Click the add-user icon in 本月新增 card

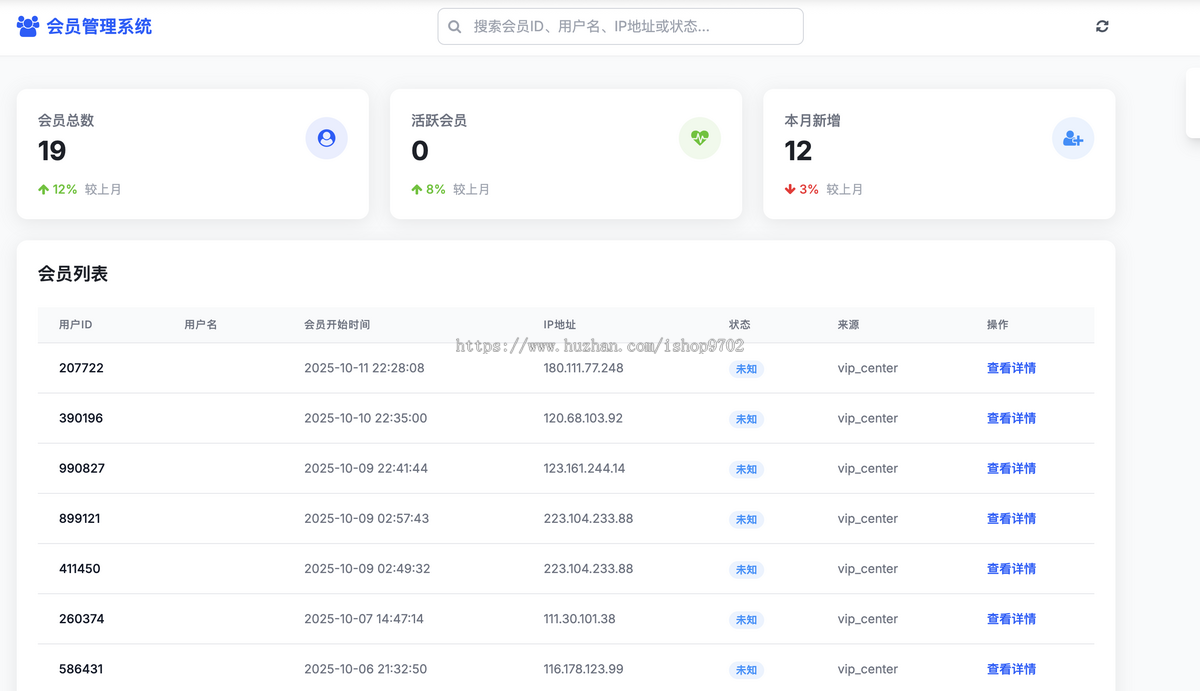[1073, 138]
